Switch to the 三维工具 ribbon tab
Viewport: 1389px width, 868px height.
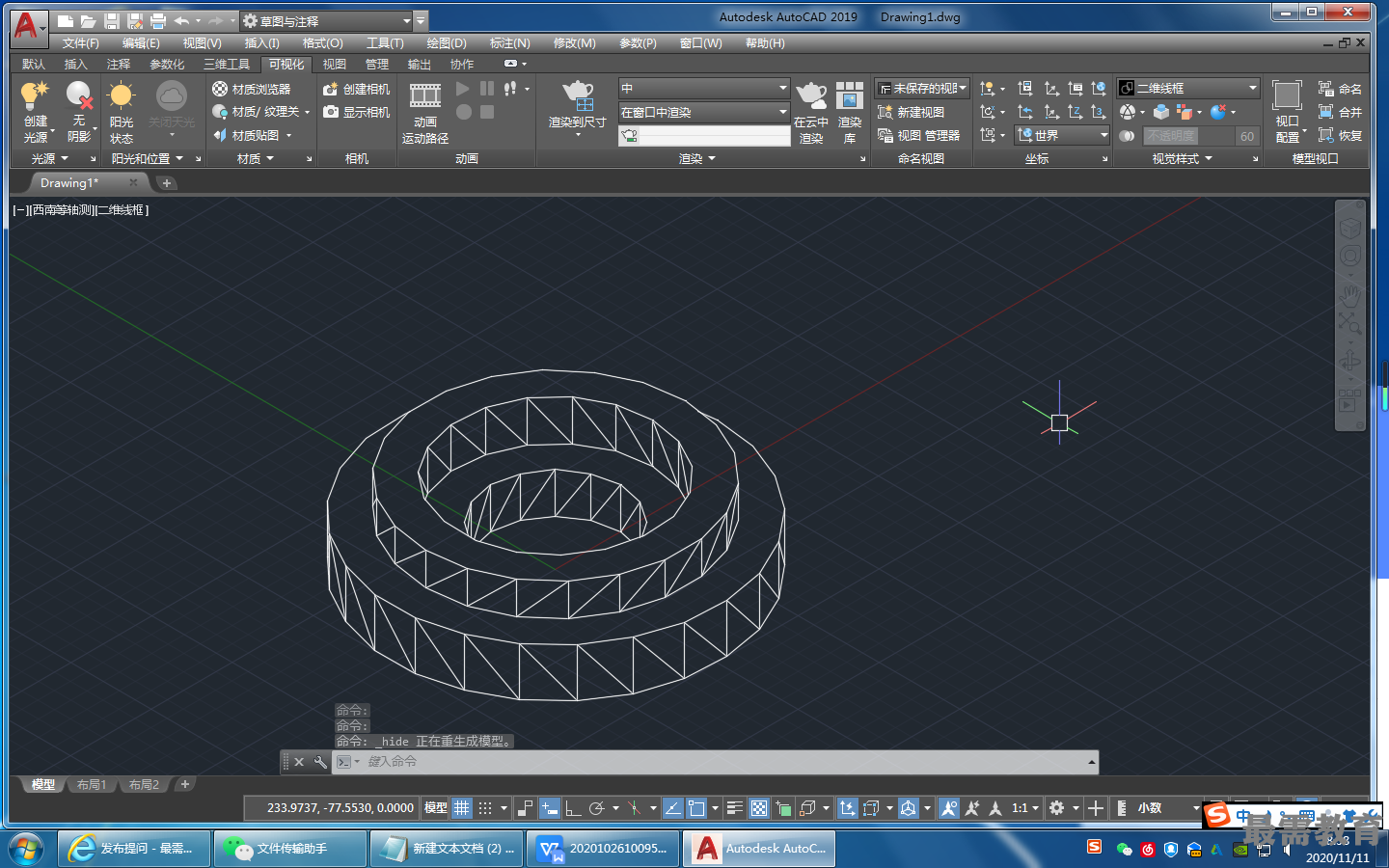pos(227,65)
